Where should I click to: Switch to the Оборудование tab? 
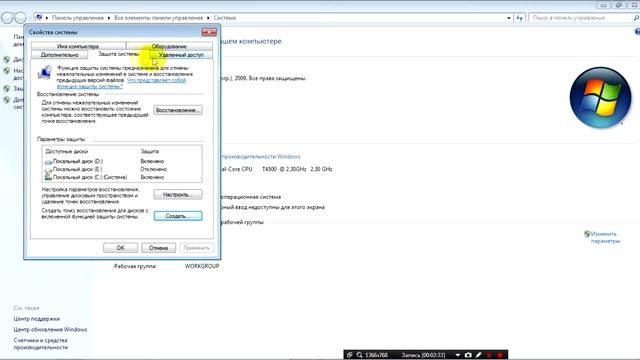[169, 46]
